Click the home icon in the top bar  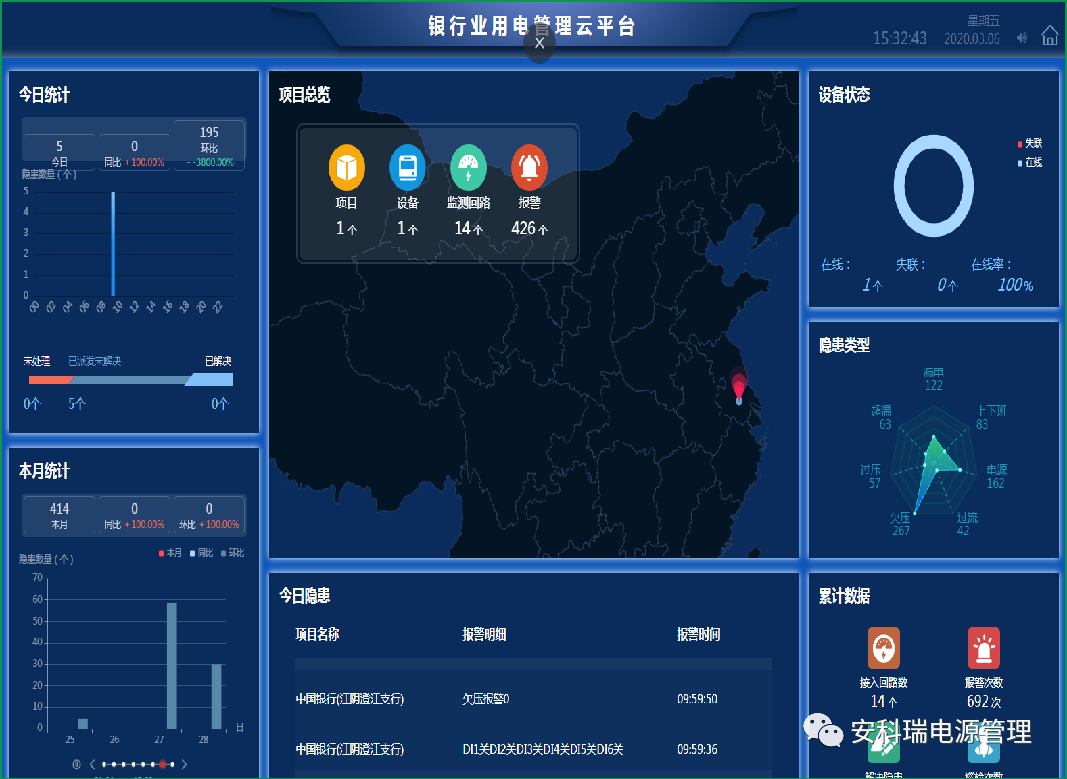tap(1049, 34)
